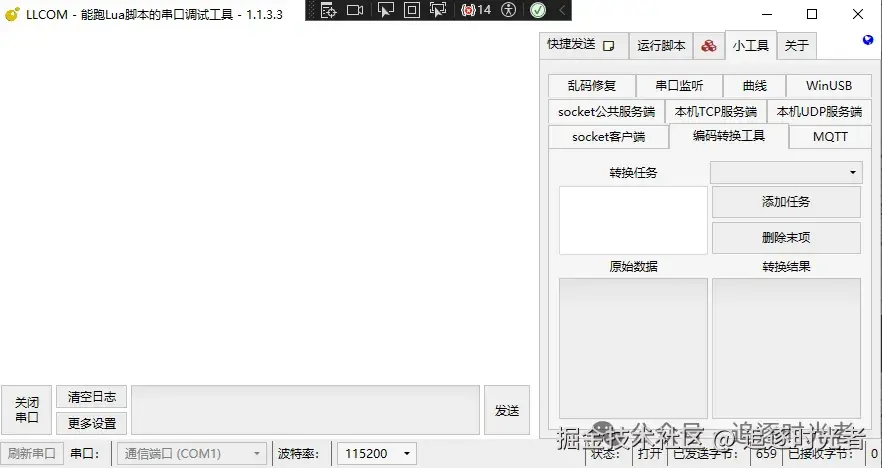882x468 pixels.
Task: Click the 原始数据 label
Action: point(633,267)
